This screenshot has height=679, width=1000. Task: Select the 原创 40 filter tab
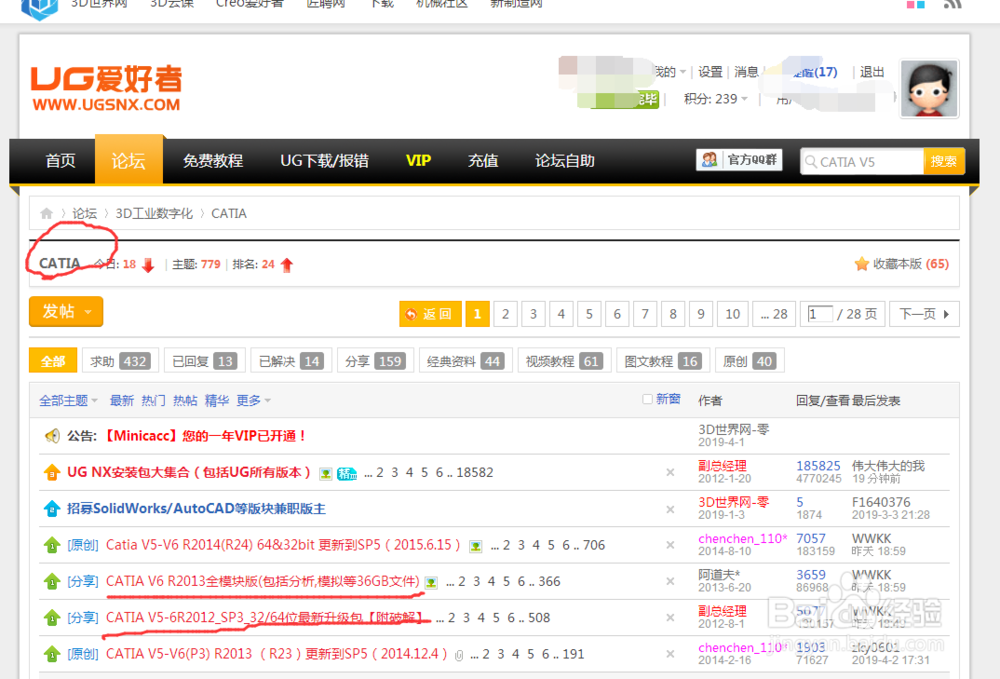[749, 361]
